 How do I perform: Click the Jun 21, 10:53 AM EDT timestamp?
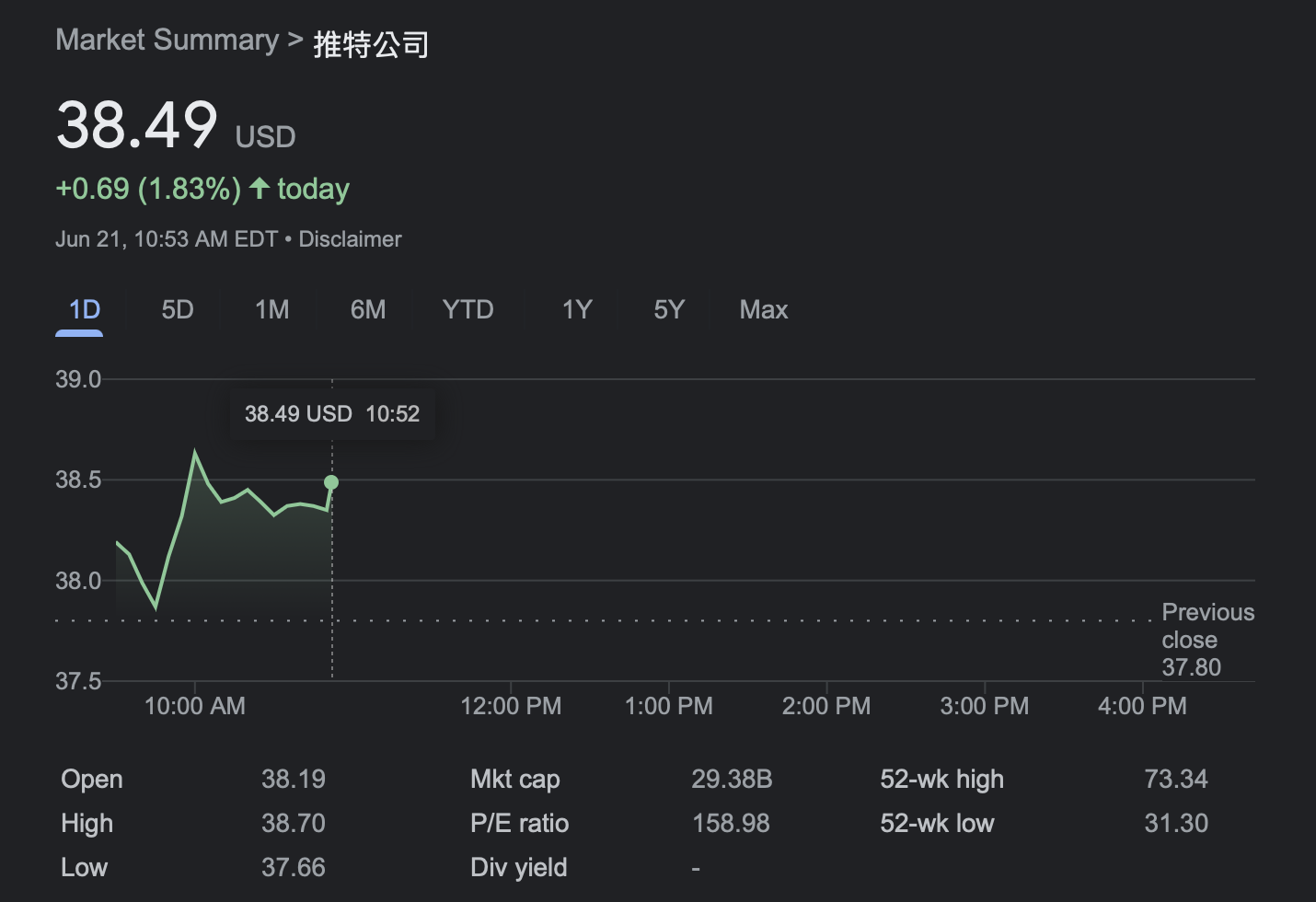pyautogui.click(x=167, y=239)
